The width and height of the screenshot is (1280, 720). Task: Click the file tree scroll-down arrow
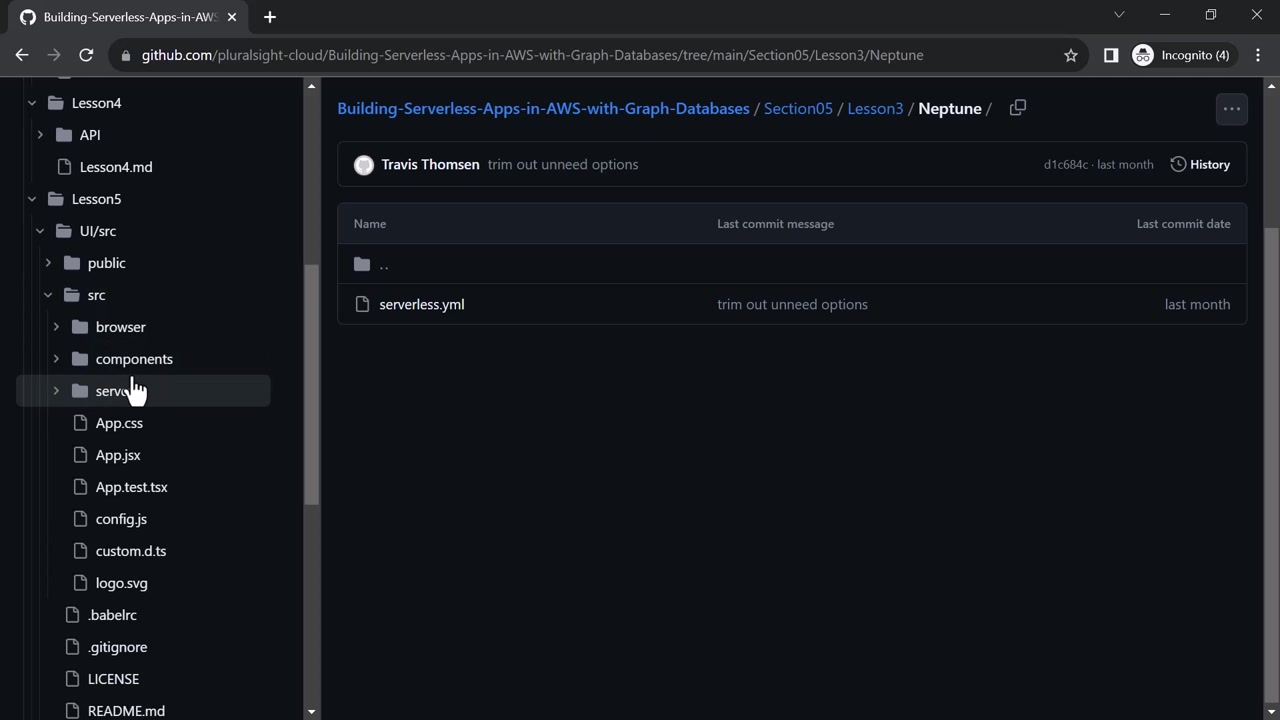[312, 712]
